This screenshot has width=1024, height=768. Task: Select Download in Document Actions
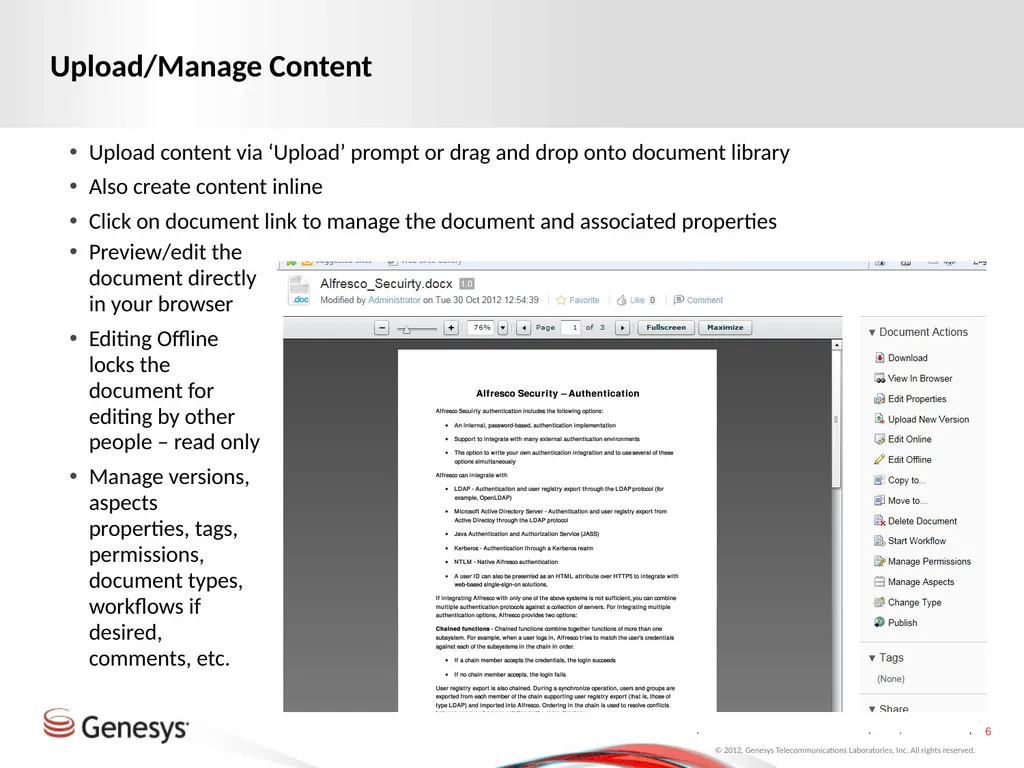(x=907, y=358)
